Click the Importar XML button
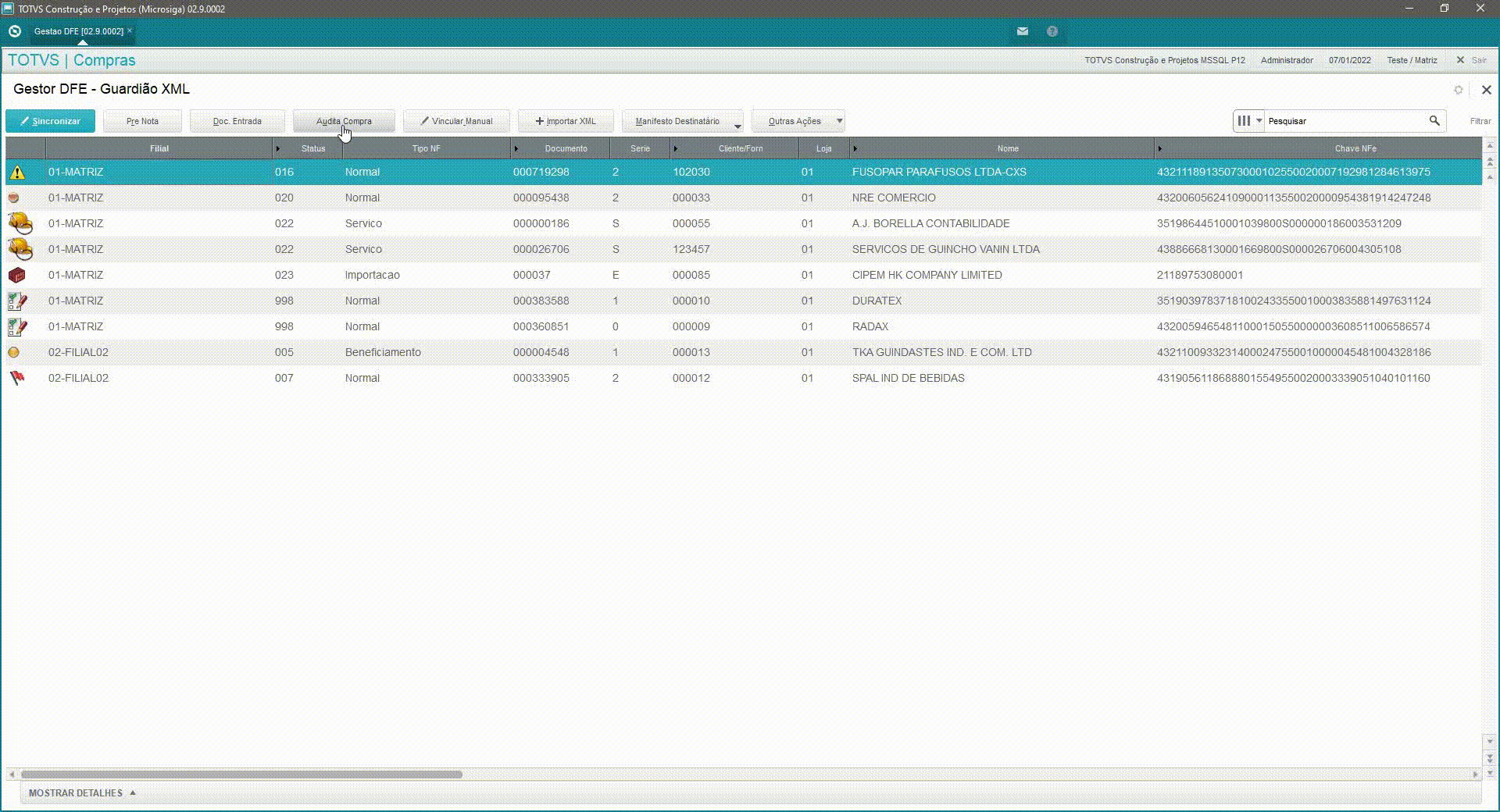This screenshot has height=812, width=1500. point(566,121)
